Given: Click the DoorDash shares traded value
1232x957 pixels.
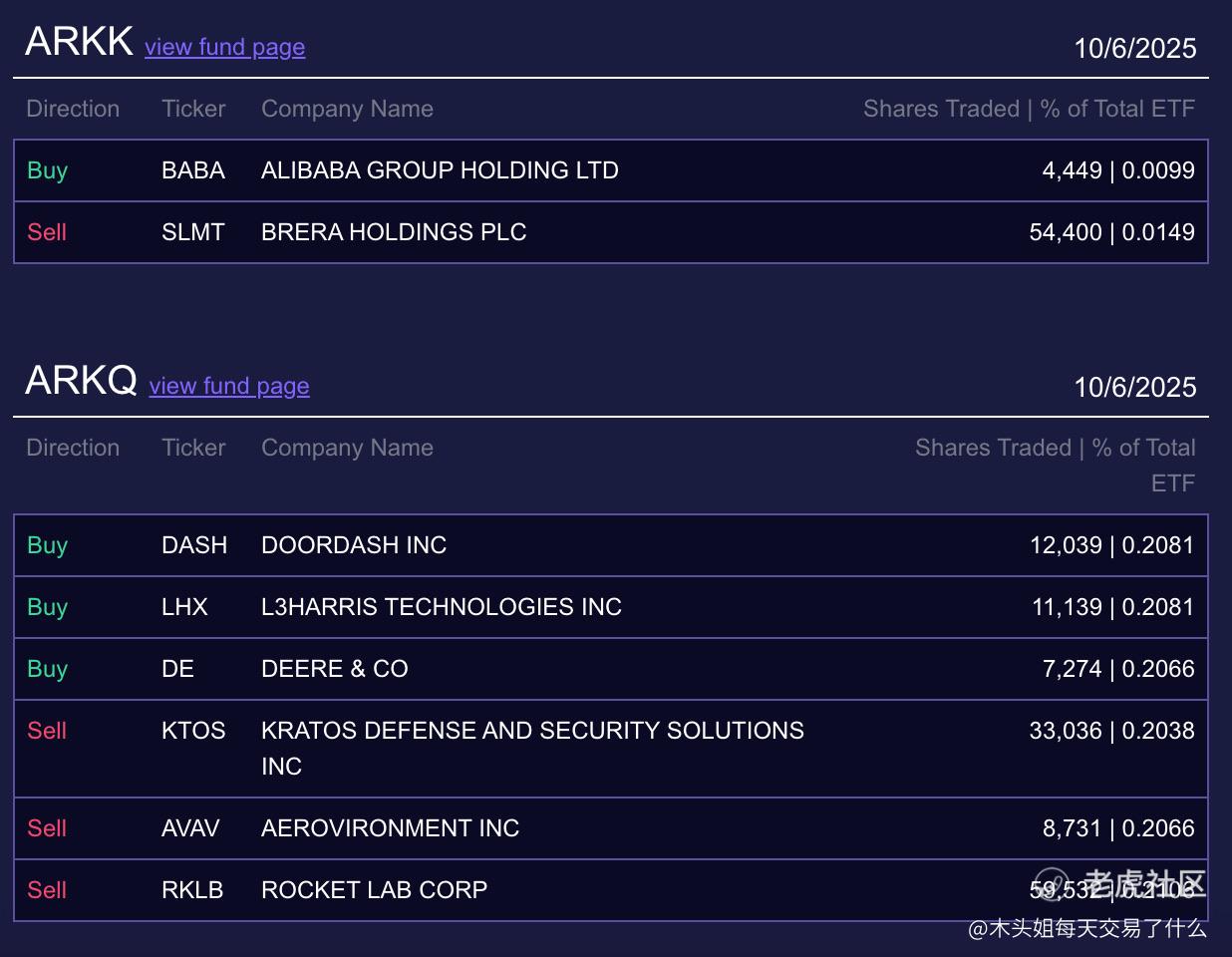Looking at the screenshot, I should pyautogui.click(x=1111, y=545).
